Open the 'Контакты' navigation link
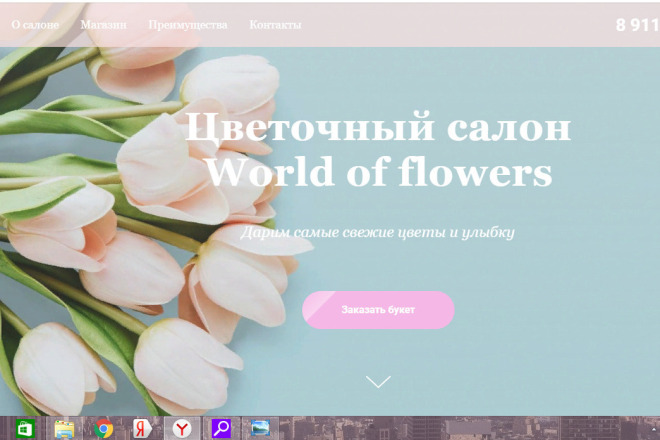The image size is (660, 440). tap(275, 25)
